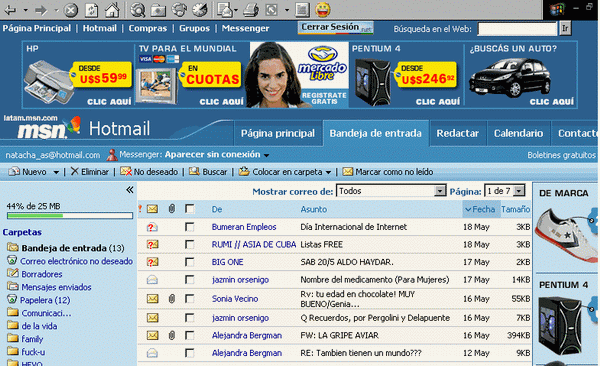Open the Back button history dropdown arrow
The width and height of the screenshot is (600, 366).
[x=26, y=10]
